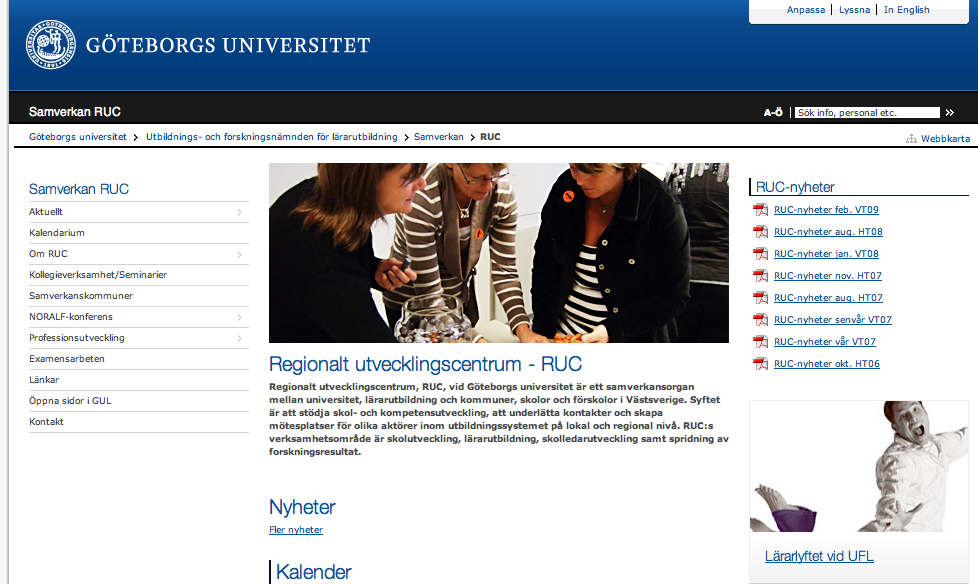The image size is (978, 584).
Task: Click the current RUC breadcrumb text
Action: tap(490, 137)
